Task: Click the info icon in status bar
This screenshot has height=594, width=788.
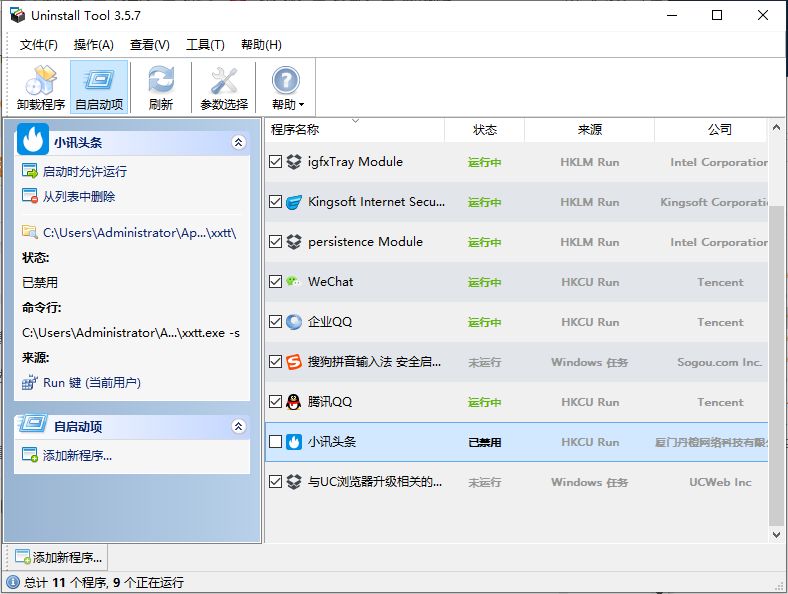Action: pos(13,582)
